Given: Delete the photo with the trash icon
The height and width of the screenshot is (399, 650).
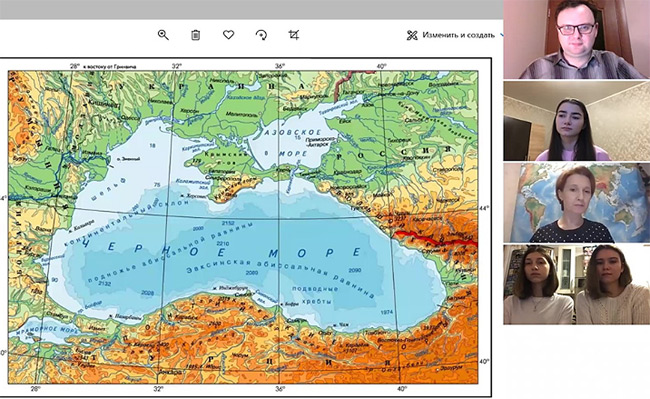Looking at the screenshot, I should coord(196,35).
